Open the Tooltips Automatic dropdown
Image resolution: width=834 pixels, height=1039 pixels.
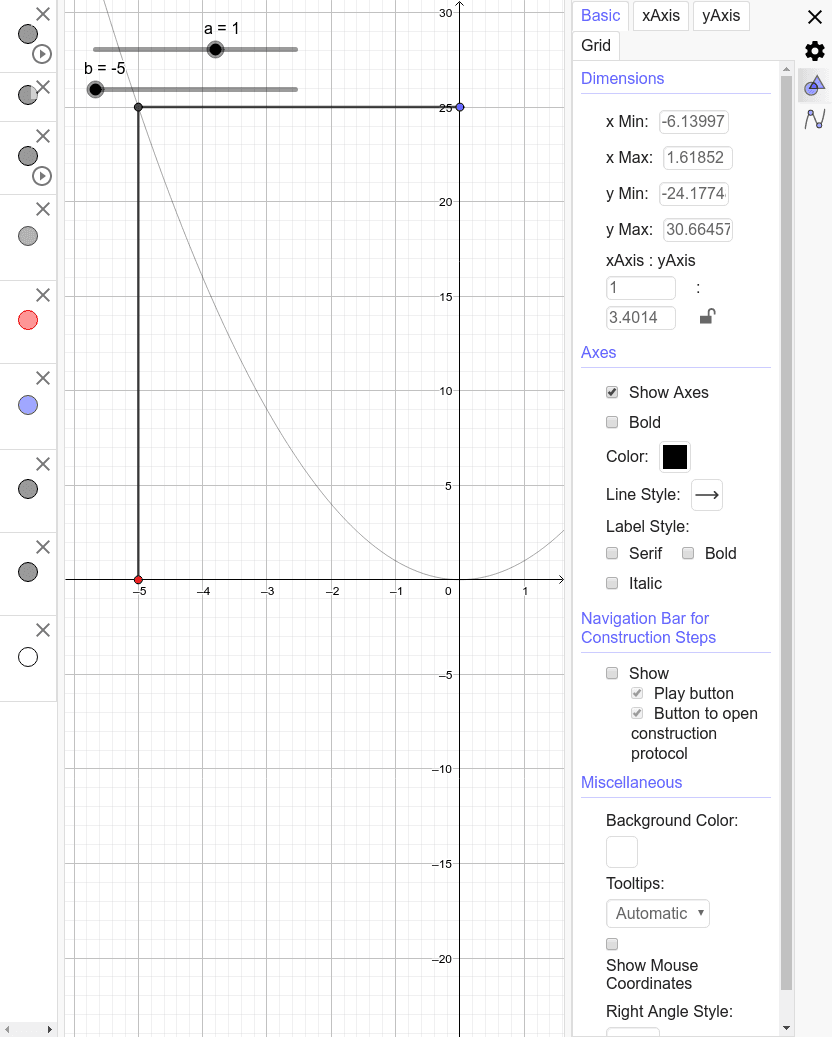pos(658,914)
